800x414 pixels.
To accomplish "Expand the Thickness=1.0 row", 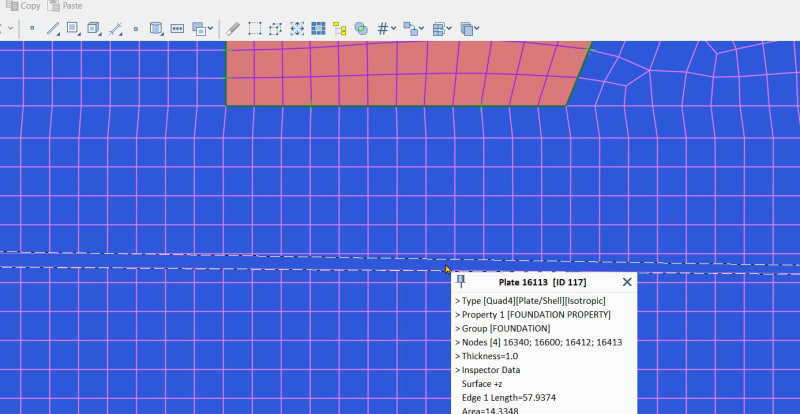I will 487,356.
